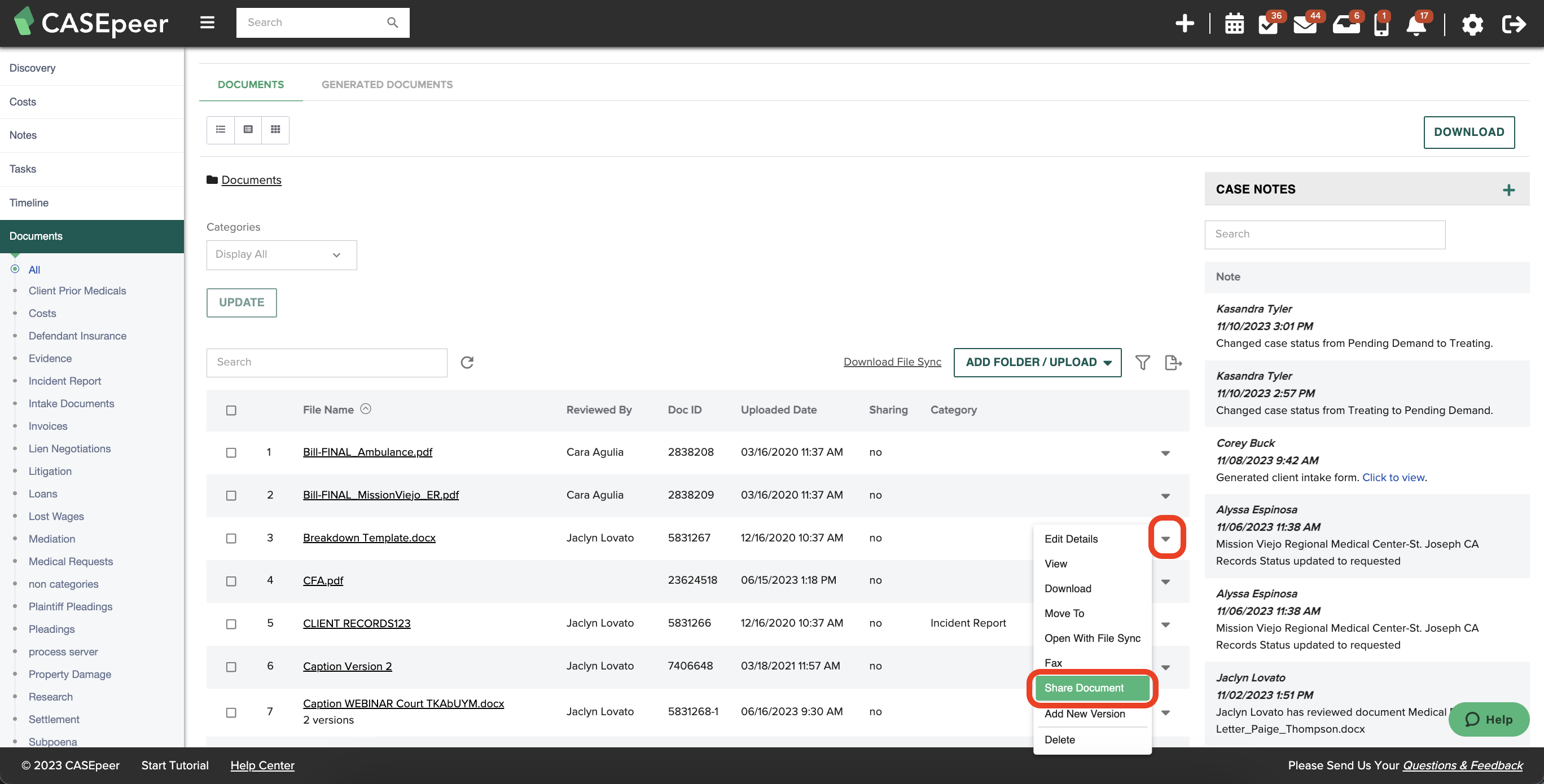Switch to GENERATED DOCUMENTS tab

point(387,85)
